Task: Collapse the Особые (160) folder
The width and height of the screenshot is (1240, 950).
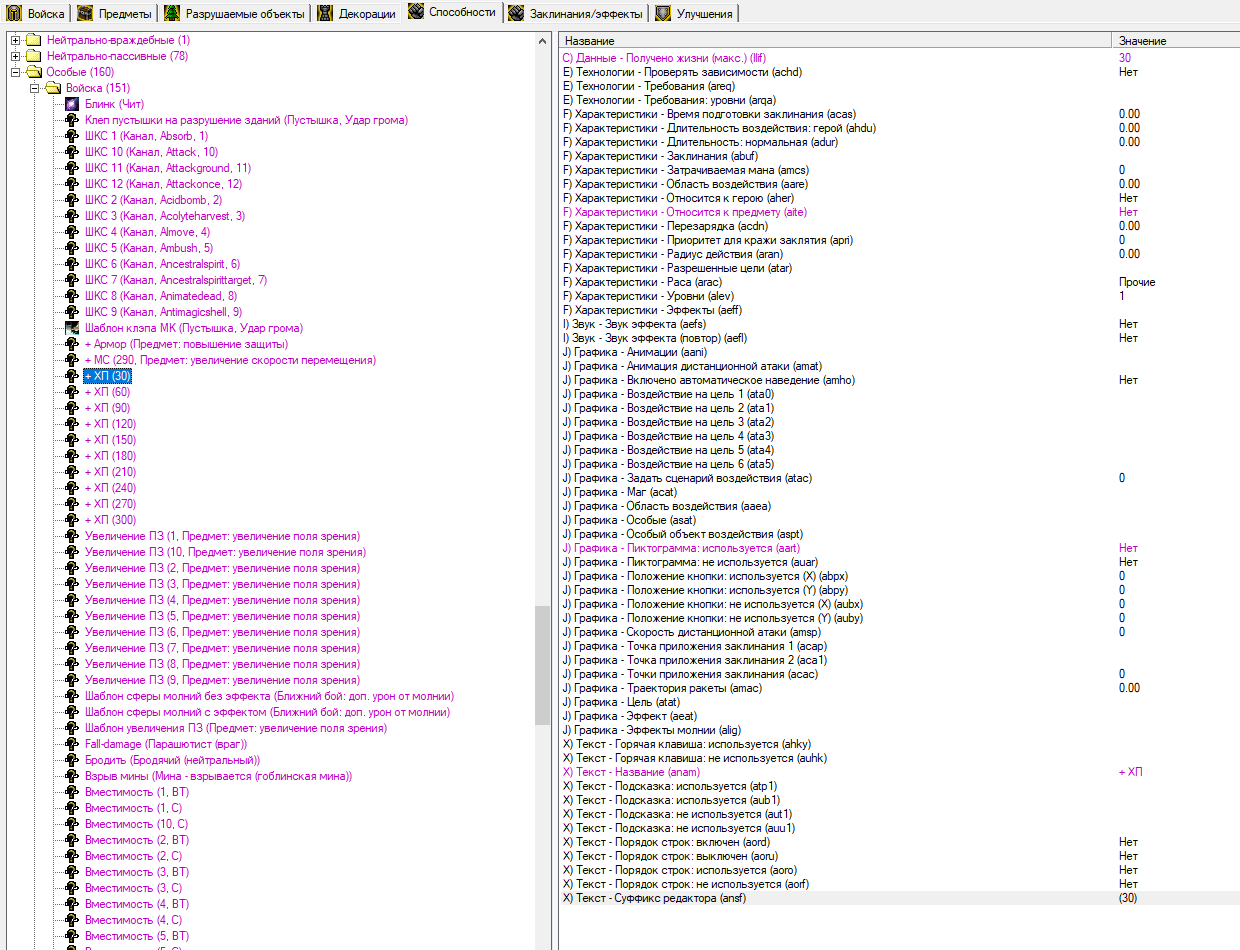Action: [x=16, y=72]
